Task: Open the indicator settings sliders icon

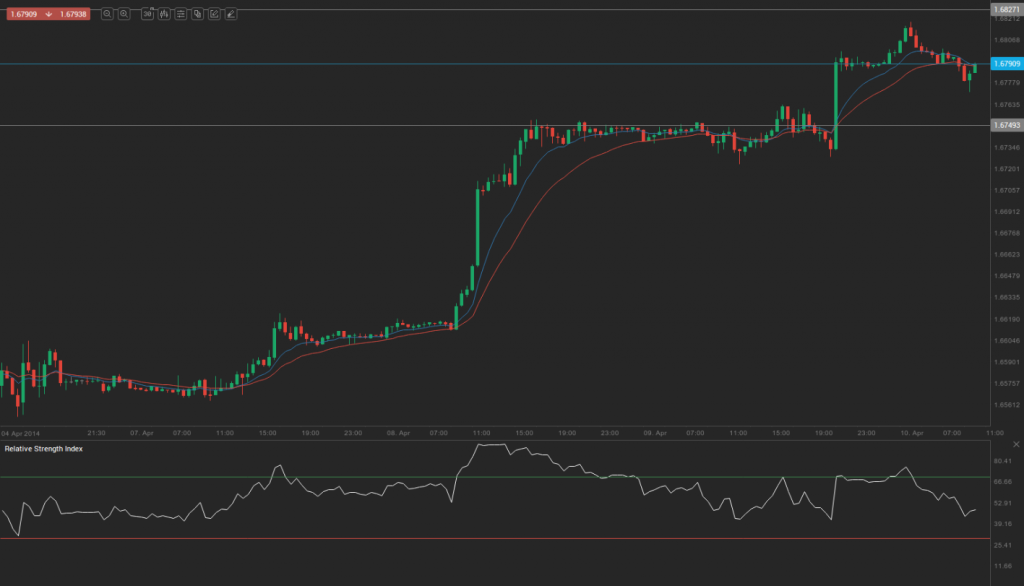Action: [x=181, y=14]
